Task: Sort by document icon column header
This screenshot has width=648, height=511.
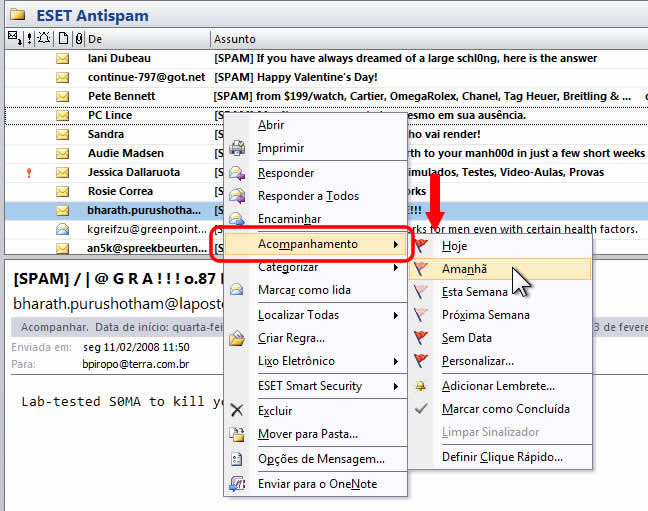Action: click(63, 39)
